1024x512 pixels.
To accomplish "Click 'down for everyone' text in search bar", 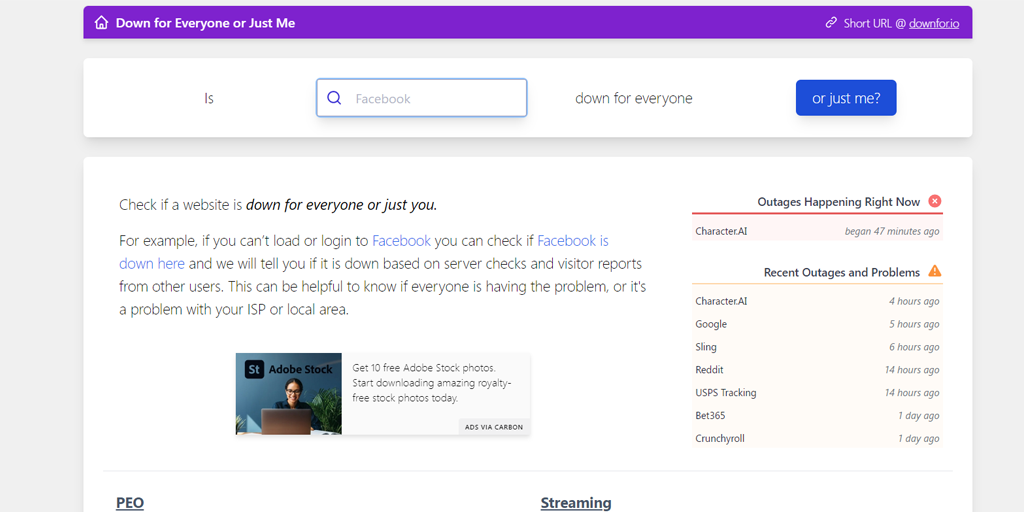I will click(x=633, y=98).
